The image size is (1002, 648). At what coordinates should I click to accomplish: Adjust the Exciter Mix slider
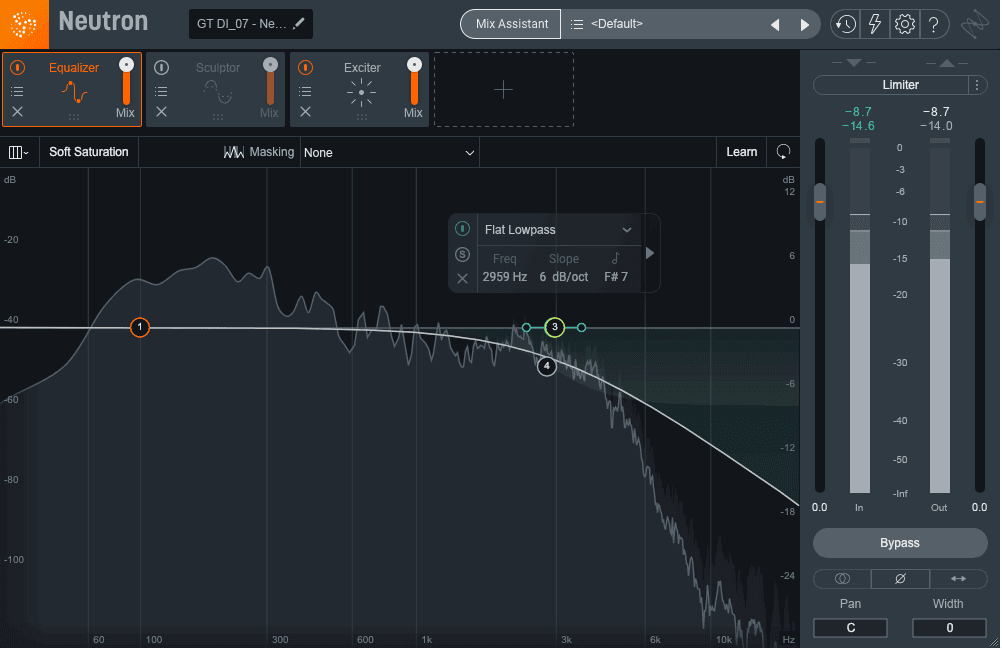(x=414, y=82)
